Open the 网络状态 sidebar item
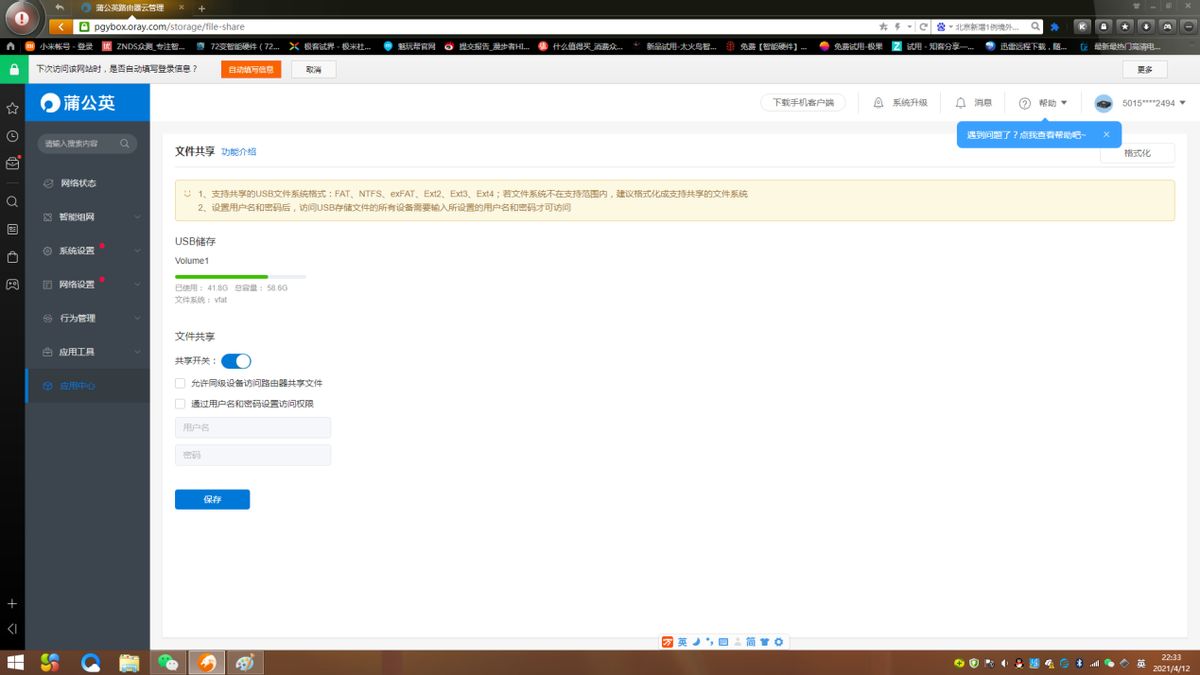 pos(87,183)
